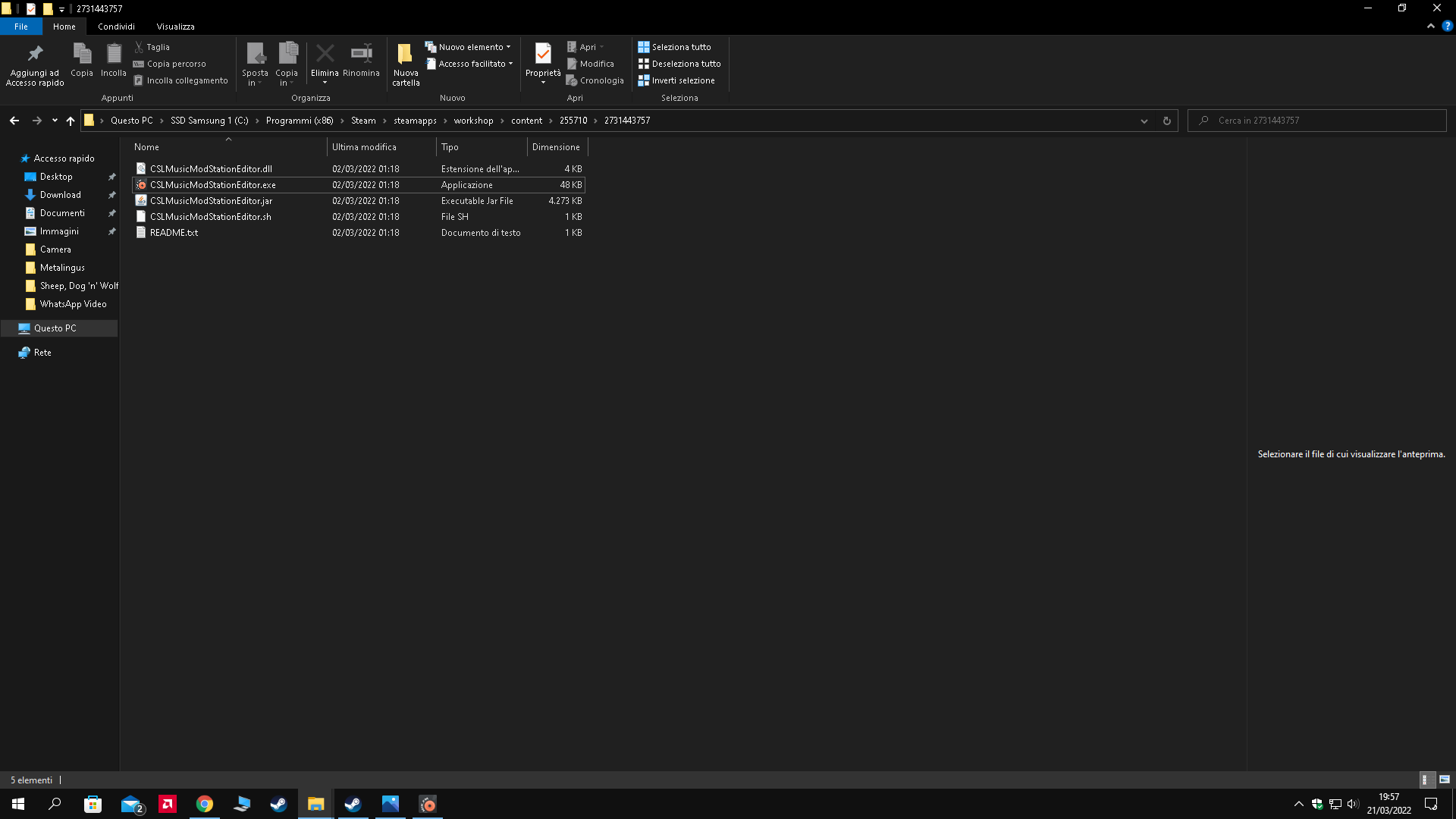Select CSLMusicModStationEditor.dll file
Viewport: 1456px width, 819px height.
click(x=358, y=169)
